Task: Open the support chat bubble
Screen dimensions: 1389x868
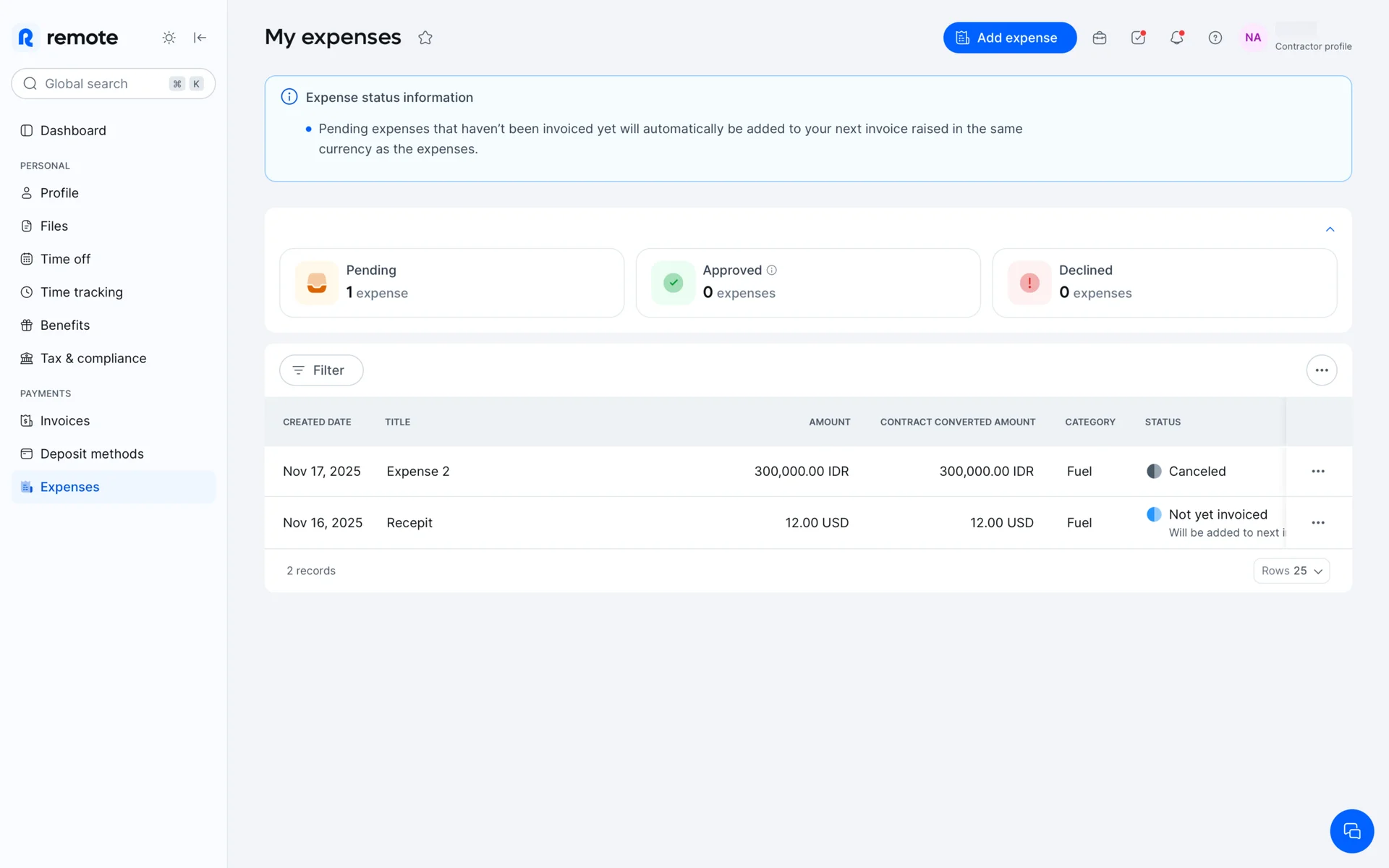Action: pyautogui.click(x=1351, y=831)
